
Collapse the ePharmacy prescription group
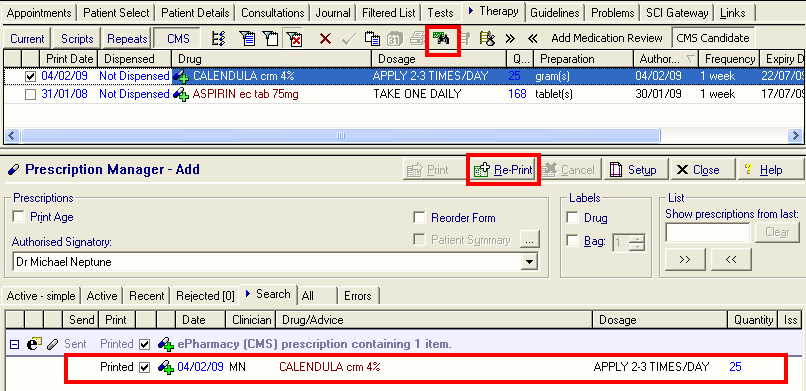point(15,344)
